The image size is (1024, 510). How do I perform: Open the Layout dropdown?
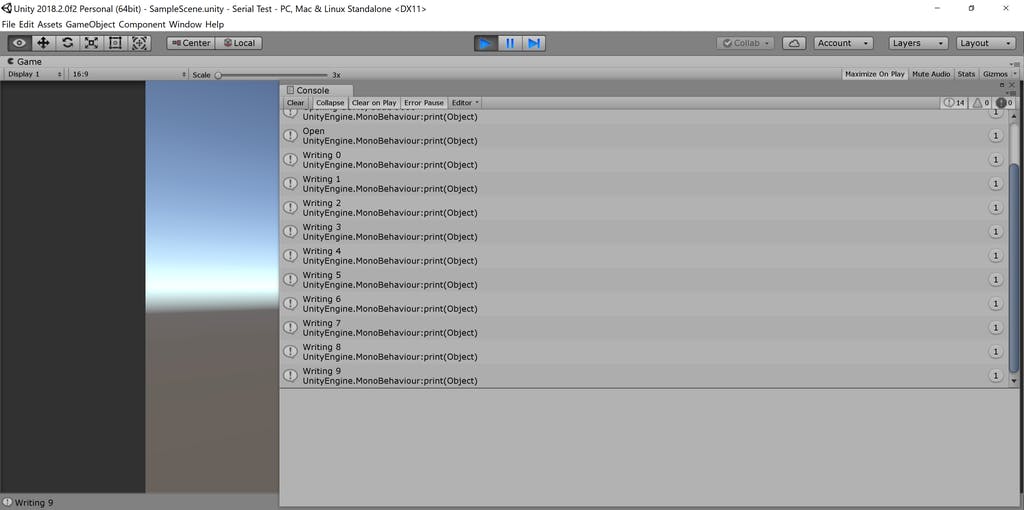[985, 43]
